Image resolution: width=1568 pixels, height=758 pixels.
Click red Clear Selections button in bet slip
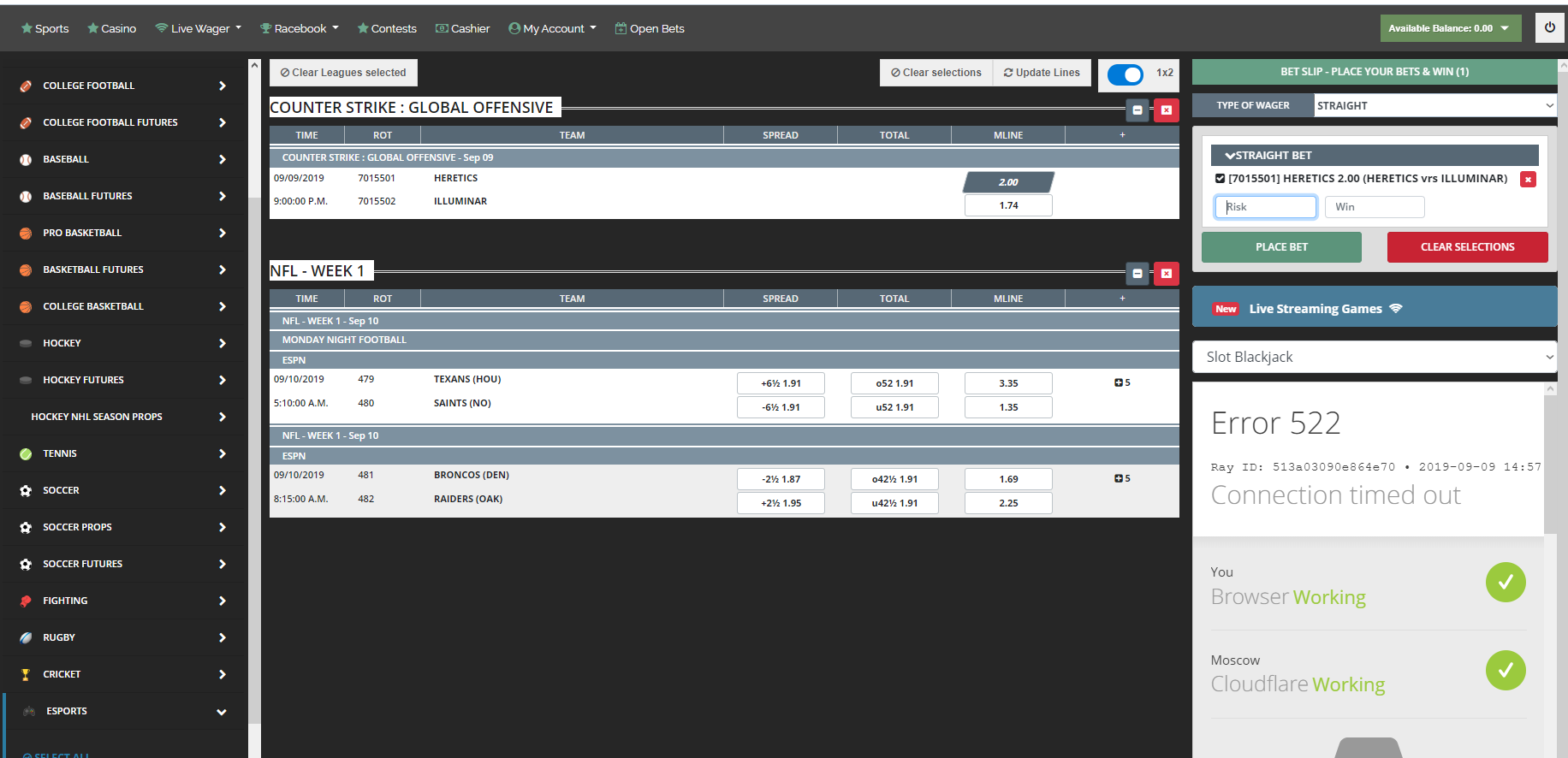(1467, 247)
